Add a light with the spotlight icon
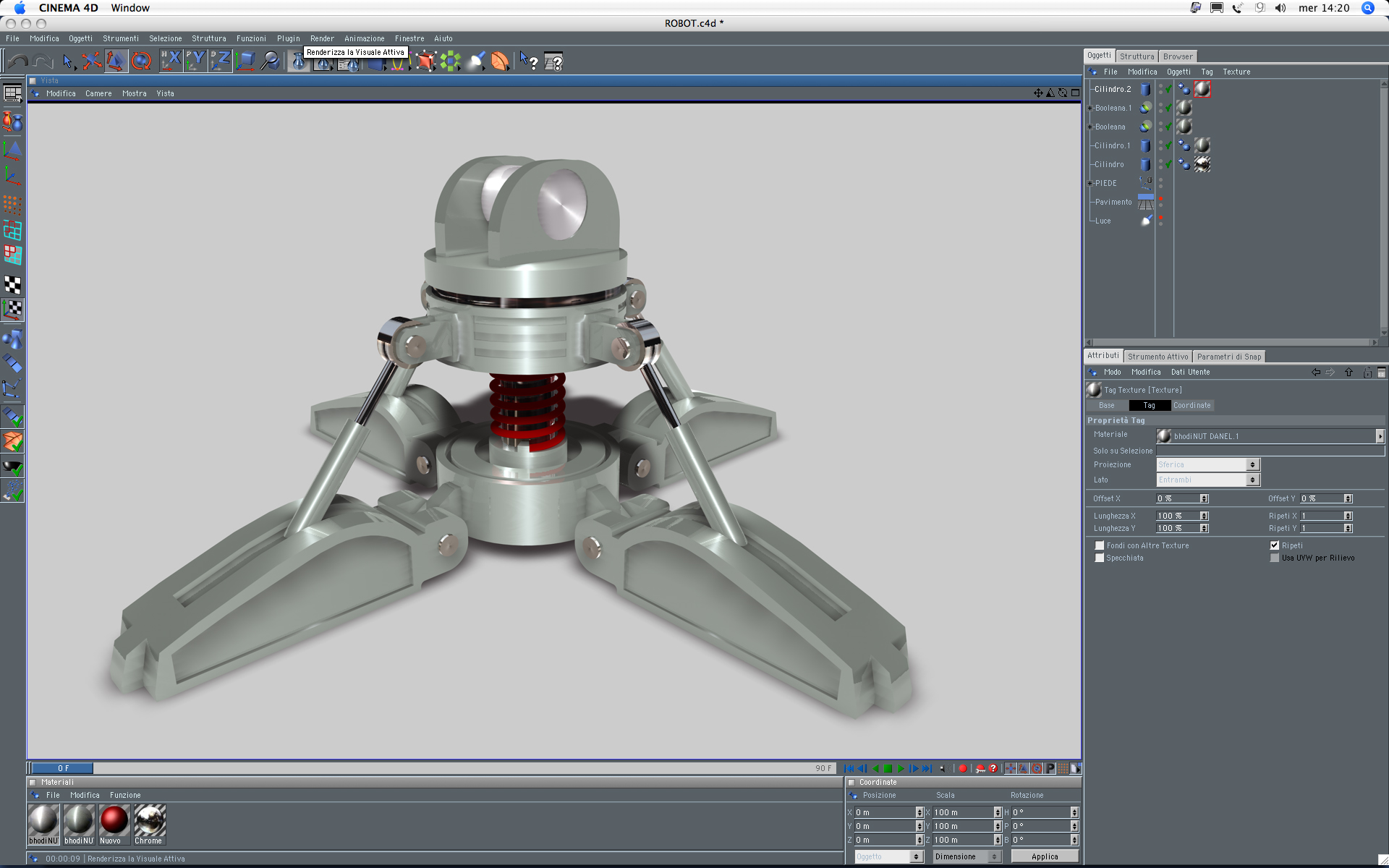1389x868 pixels. [476, 61]
